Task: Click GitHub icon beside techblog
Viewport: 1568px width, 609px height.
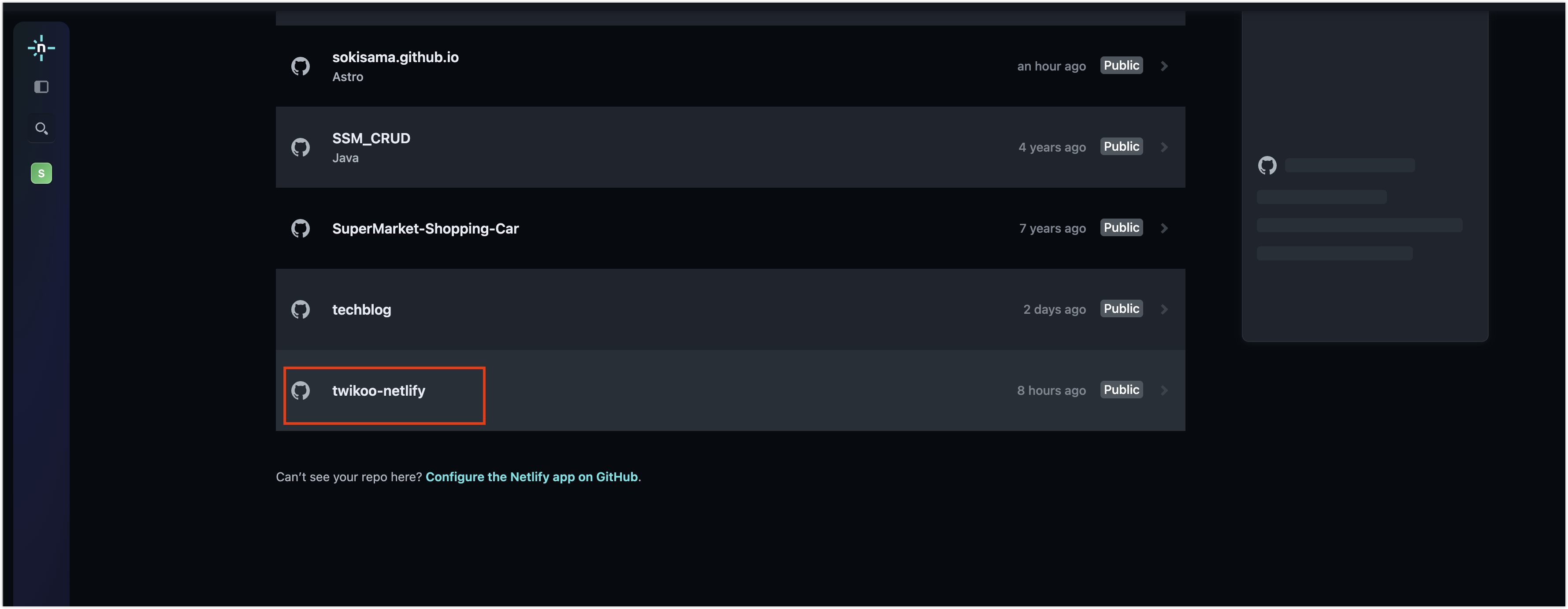Action: pyautogui.click(x=301, y=310)
